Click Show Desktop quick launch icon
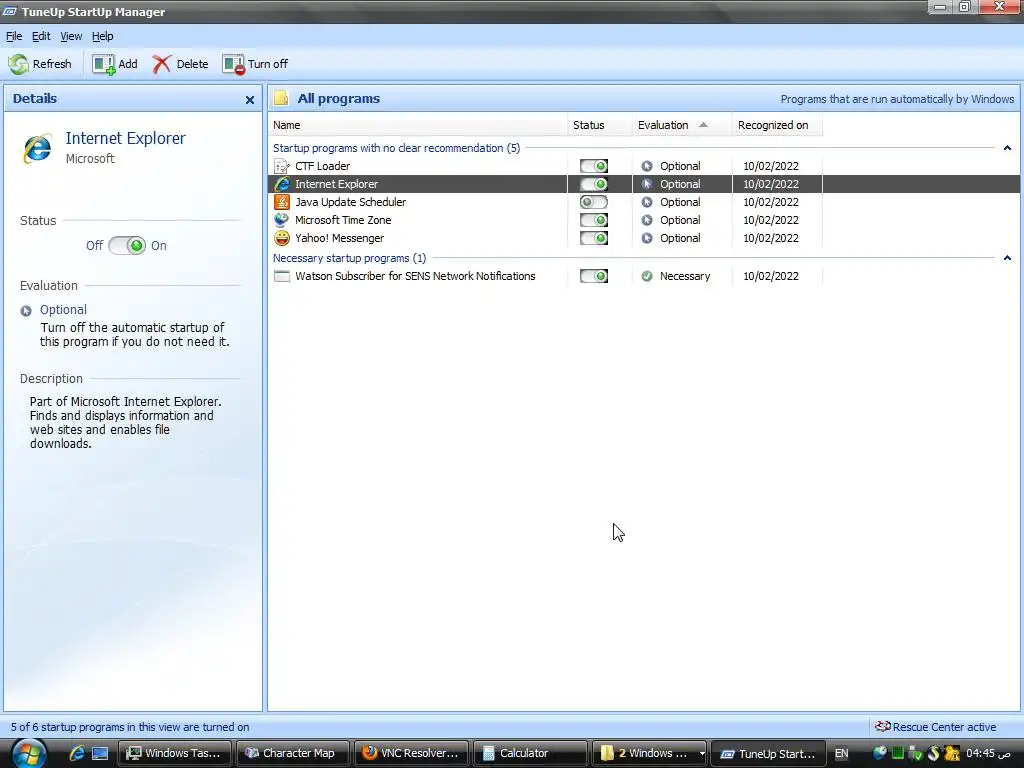 (x=100, y=753)
